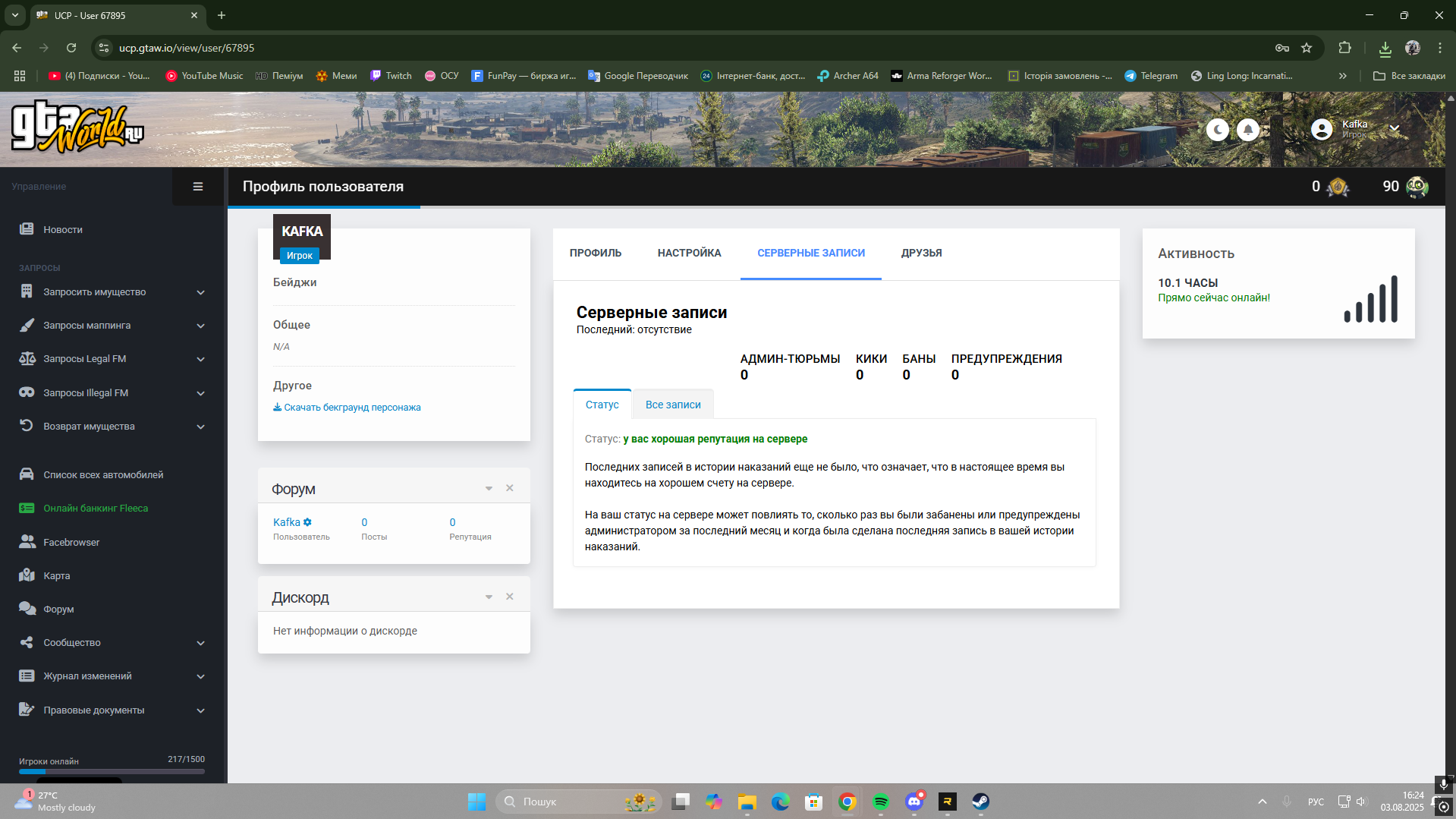Open new browser tab

tap(222, 15)
